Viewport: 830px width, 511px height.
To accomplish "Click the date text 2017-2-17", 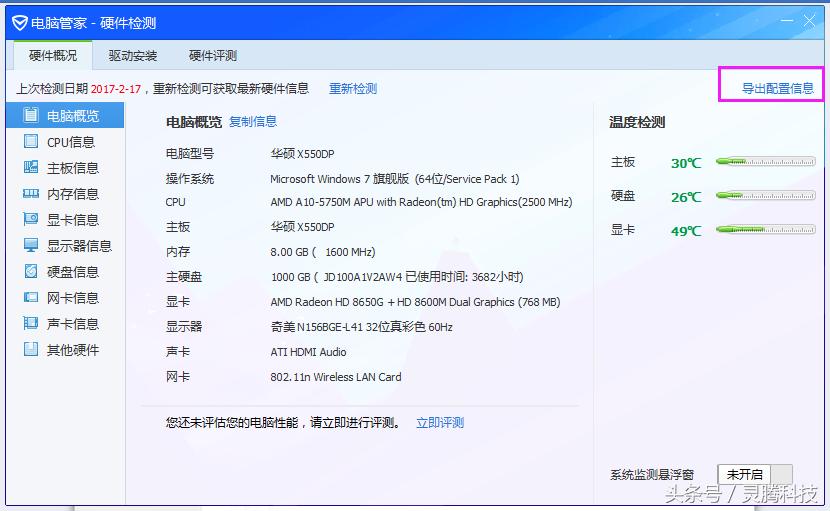I will [x=116, y=89].
